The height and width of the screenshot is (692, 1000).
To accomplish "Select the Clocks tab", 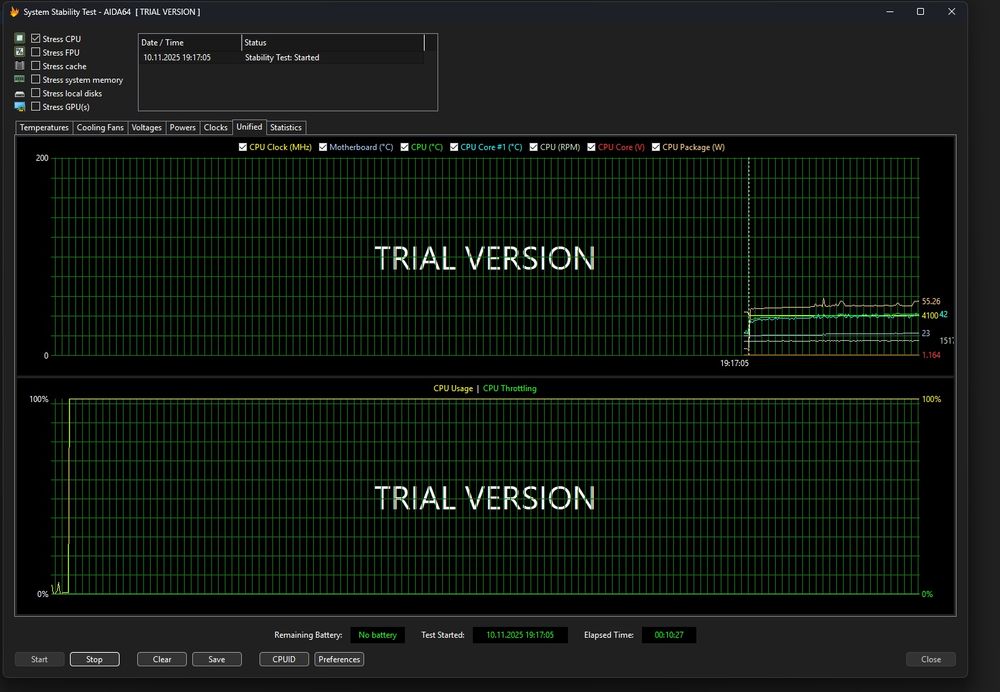I will [x=216, y=128].
